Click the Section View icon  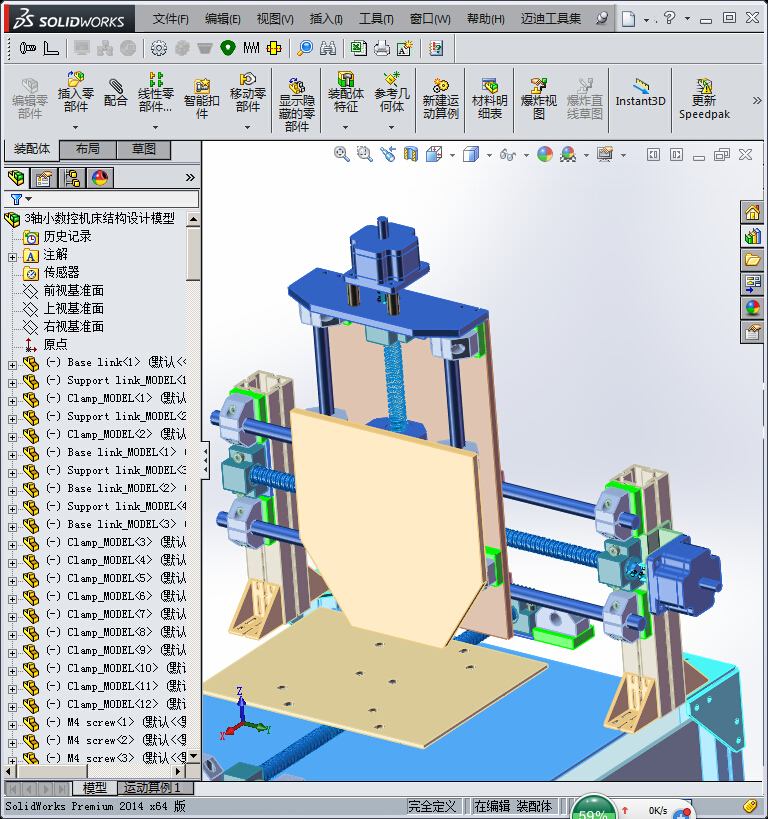tap(411, 154)
